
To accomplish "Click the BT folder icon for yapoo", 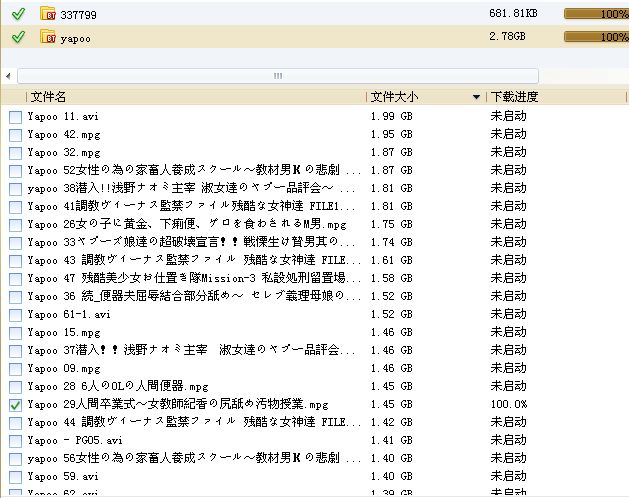I will [48, 37].
